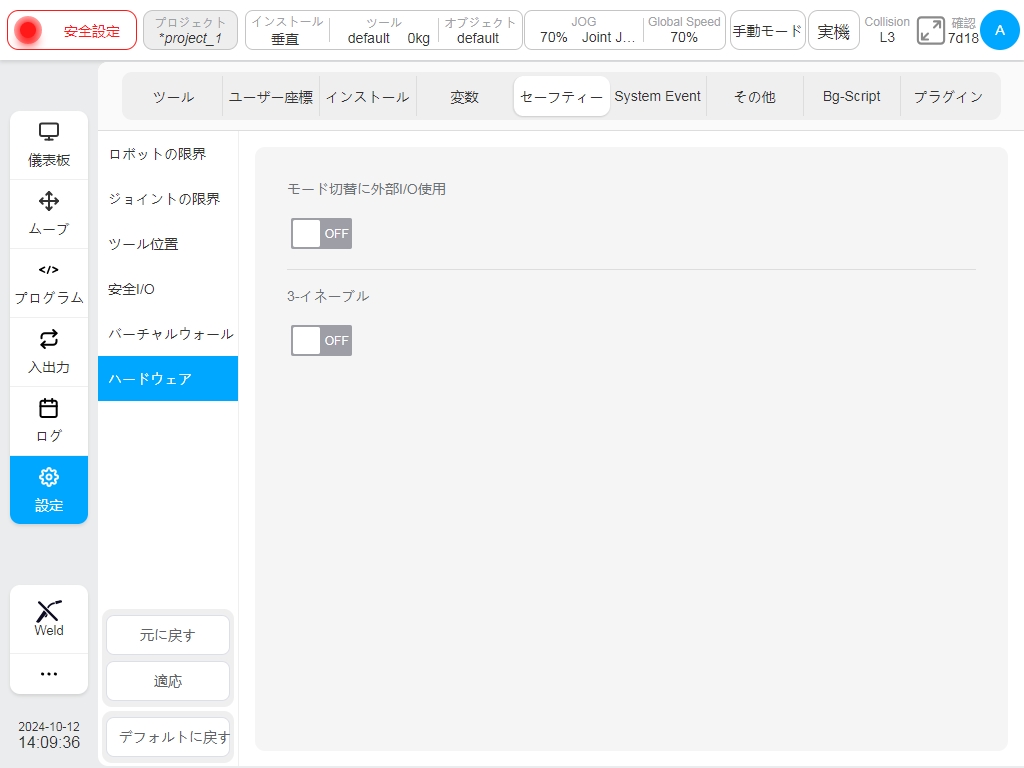Image resolution: width=1024 pixels, height=768 pixels.
Task: Switch to the 変数 tab
Action: coord(464,97)
